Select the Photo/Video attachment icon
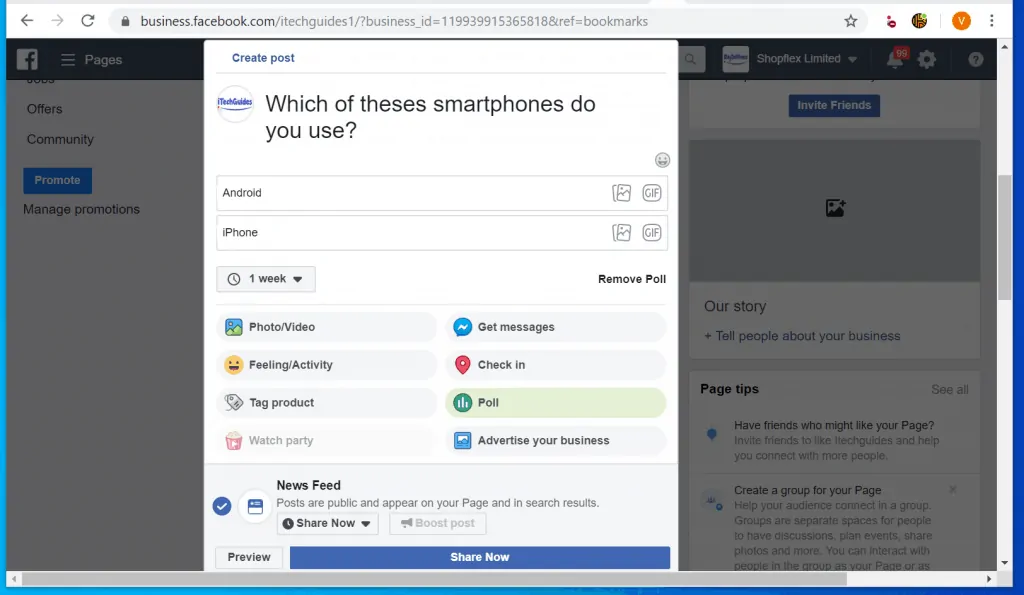Screen dimensions: 1024x595 pyautogui.click(x=234, y=327)
